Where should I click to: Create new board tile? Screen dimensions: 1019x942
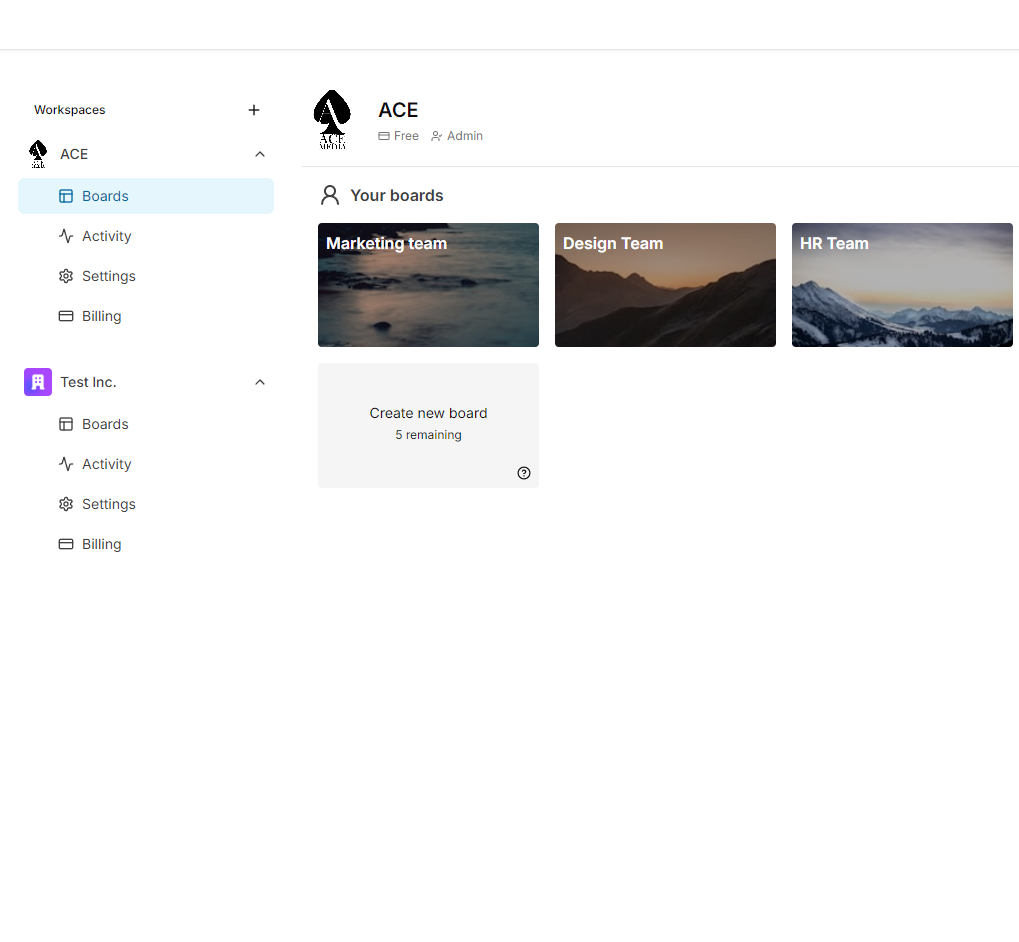(x=428, y=426)
